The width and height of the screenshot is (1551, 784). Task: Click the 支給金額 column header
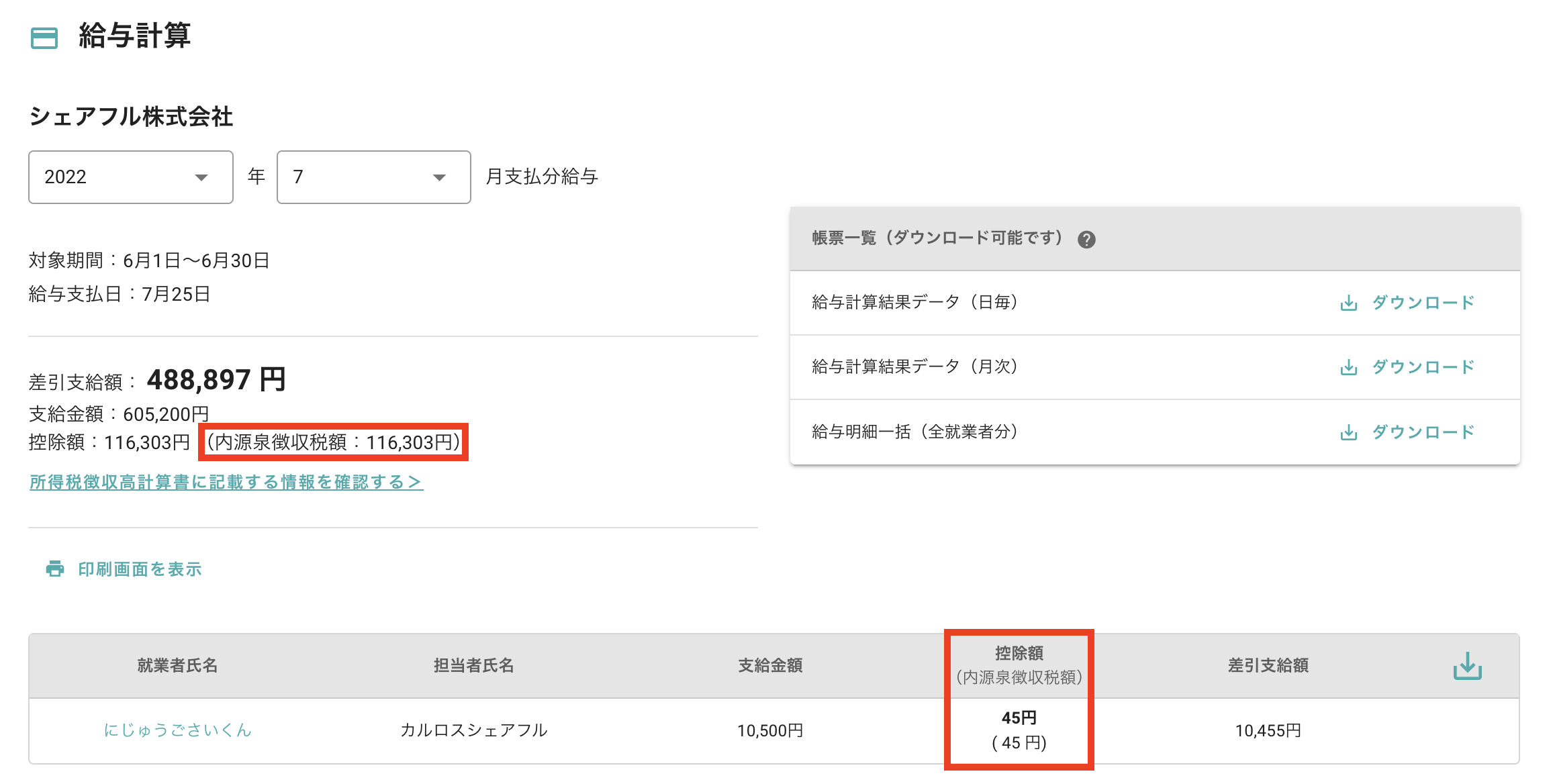770,665
